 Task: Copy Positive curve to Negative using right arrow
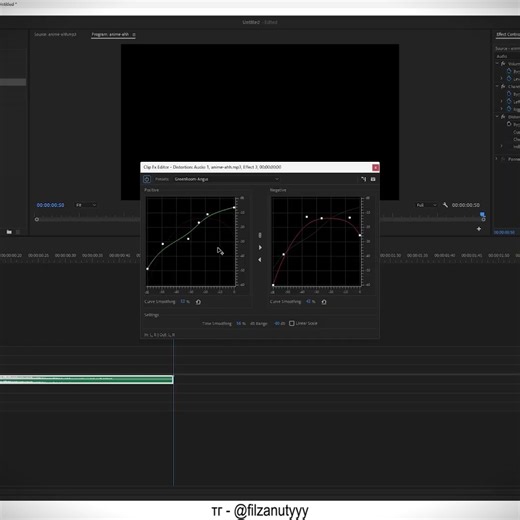tap(260, 248)
